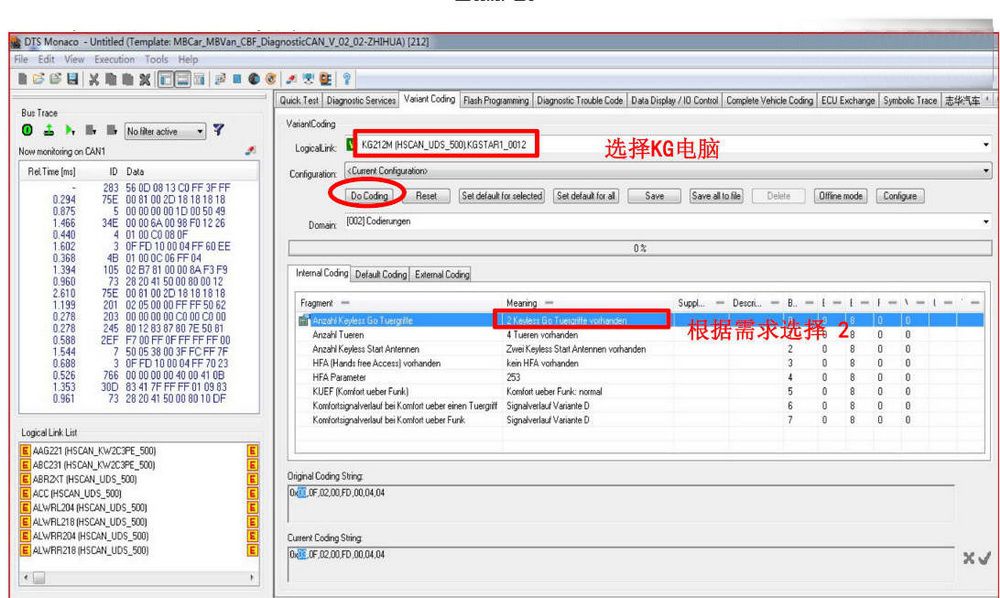This screenshot has height=598, width=1000.
Task: Switch to the ECU Exchange tab
Action: click(x=848, y=101)
